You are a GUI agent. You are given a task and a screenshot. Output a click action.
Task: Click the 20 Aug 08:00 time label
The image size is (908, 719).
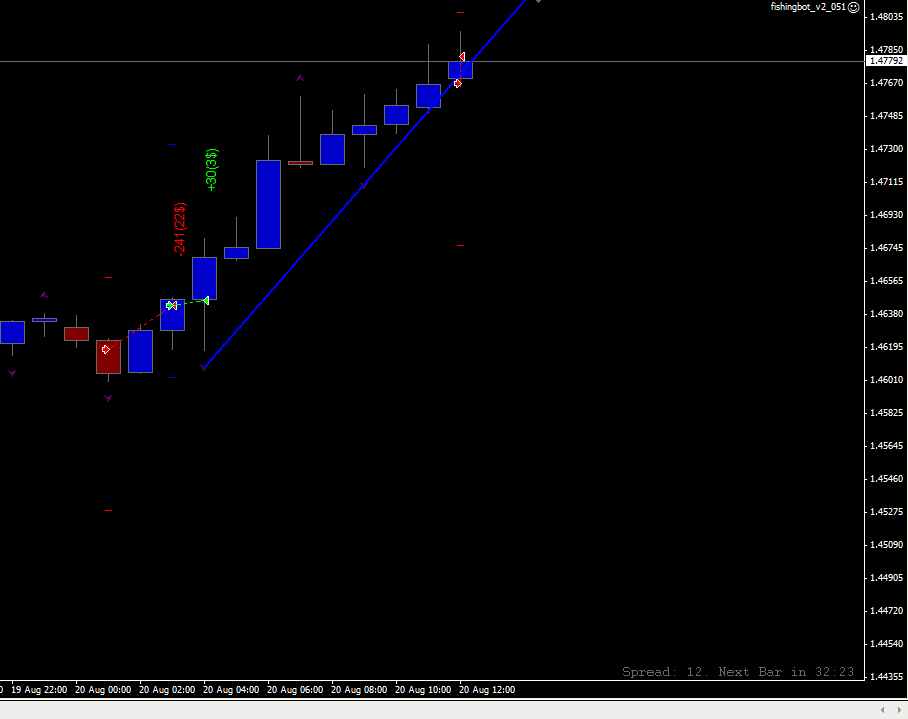click(x=359, y=689)
